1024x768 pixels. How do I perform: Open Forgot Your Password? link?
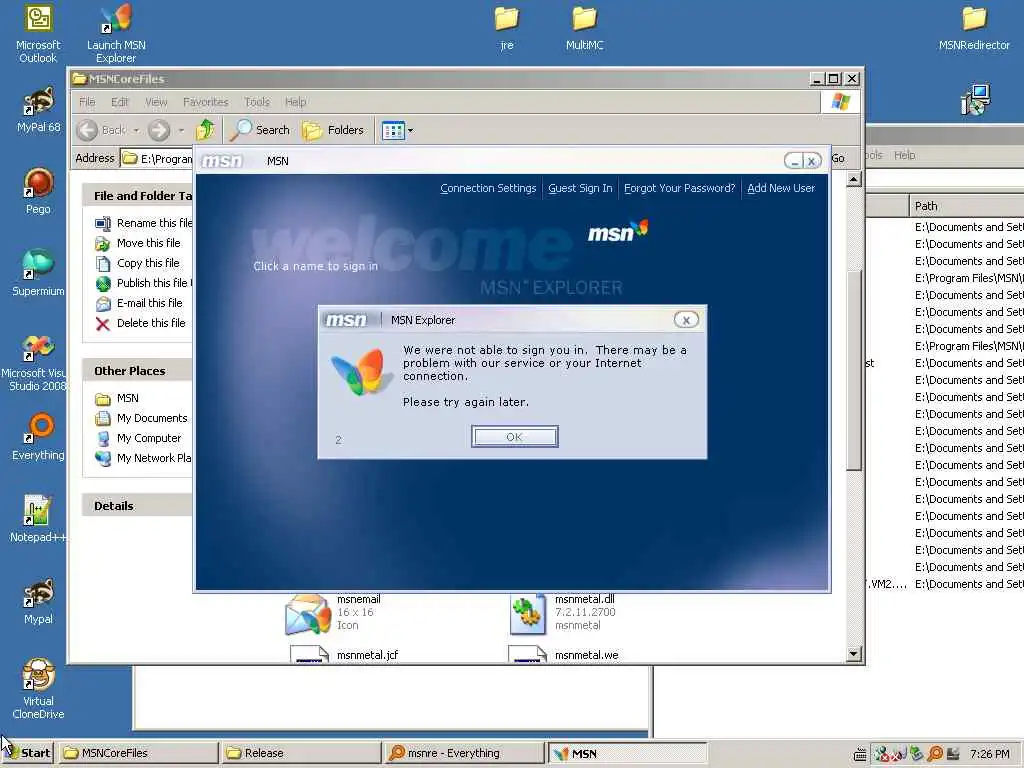tap(679, 188)
